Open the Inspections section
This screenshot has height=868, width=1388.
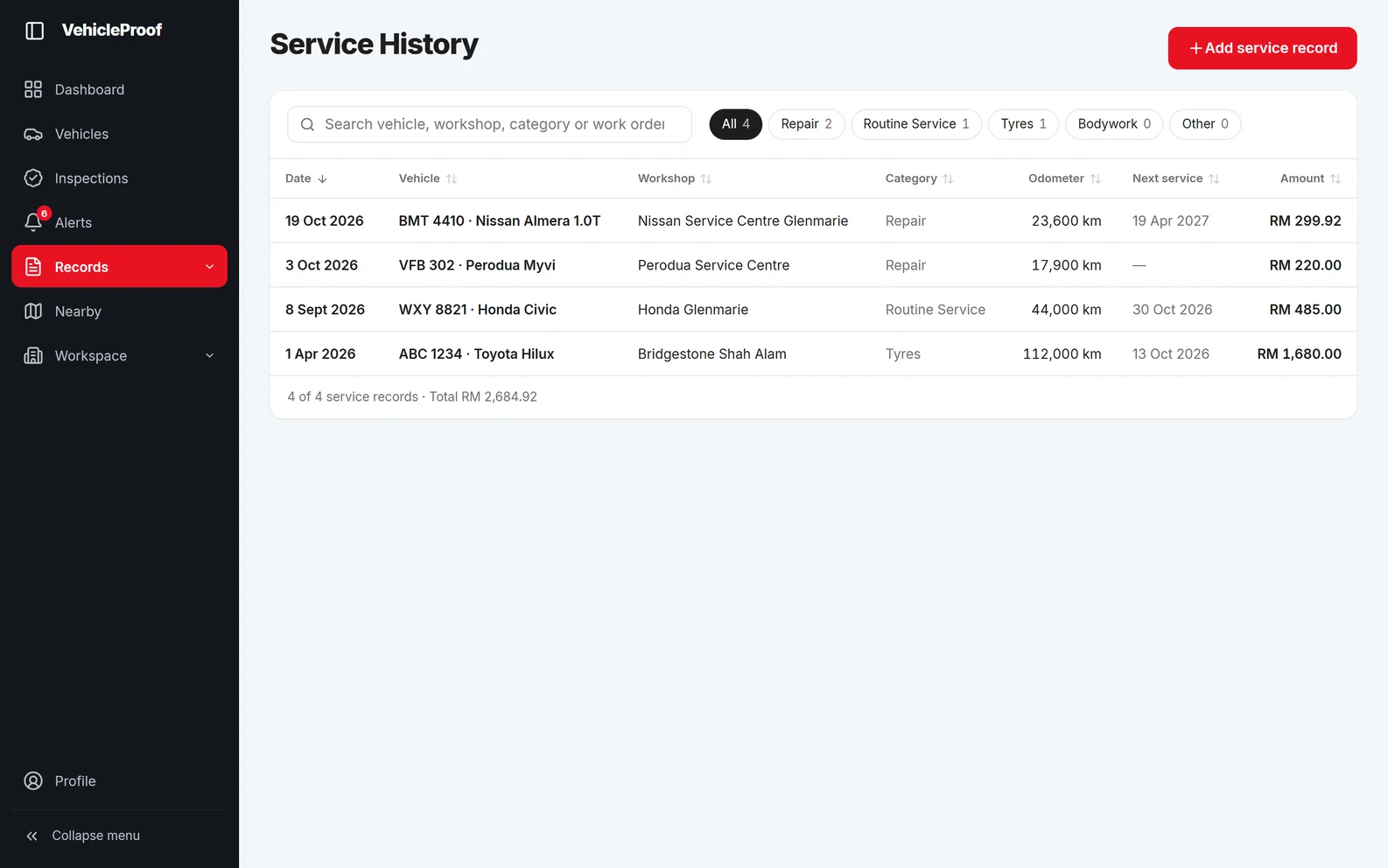(x=119, y=178)
